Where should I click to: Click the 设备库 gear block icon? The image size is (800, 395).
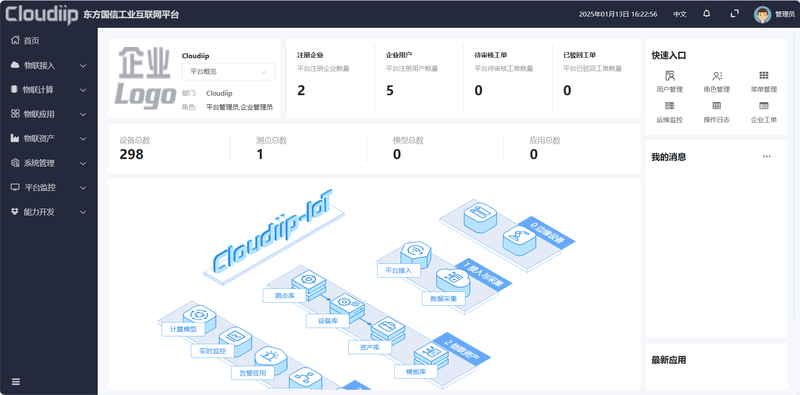347,306
